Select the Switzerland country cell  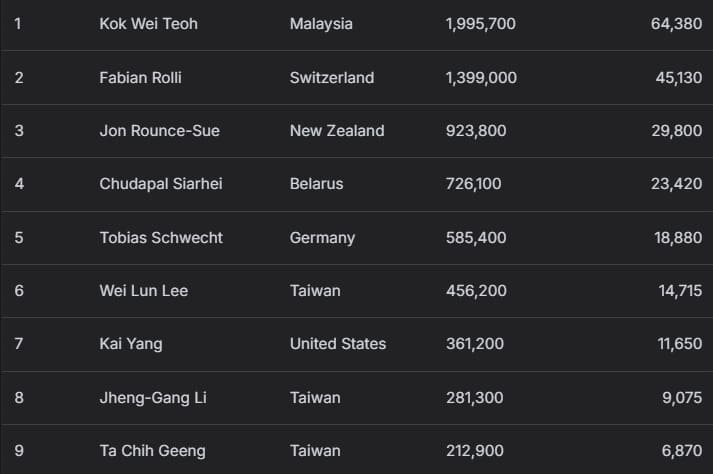[332, 77]
